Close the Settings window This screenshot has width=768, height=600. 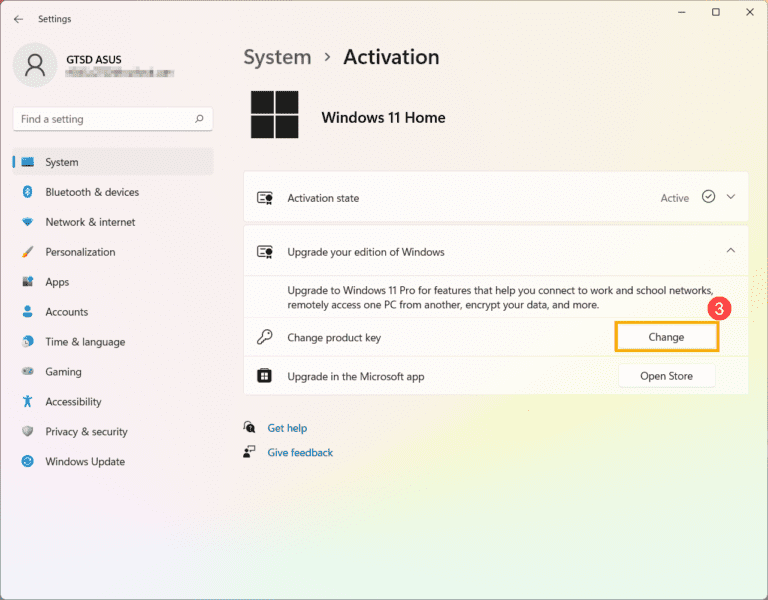750,12
